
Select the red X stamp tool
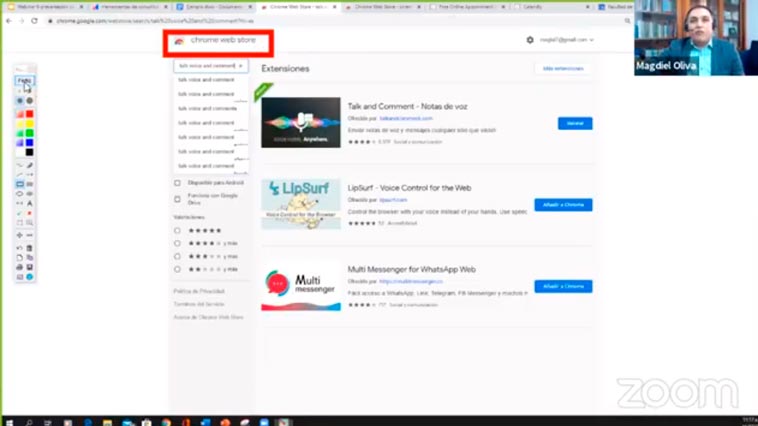29,213
